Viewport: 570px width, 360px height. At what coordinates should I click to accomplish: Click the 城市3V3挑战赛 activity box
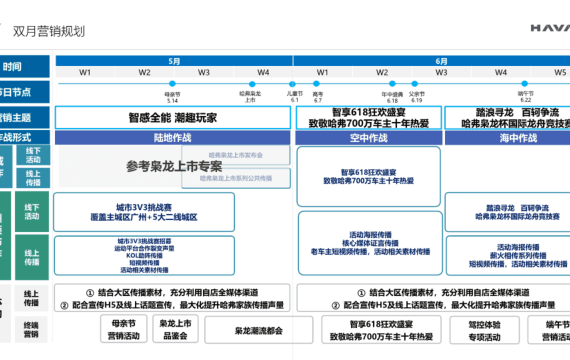click(144, 212)
